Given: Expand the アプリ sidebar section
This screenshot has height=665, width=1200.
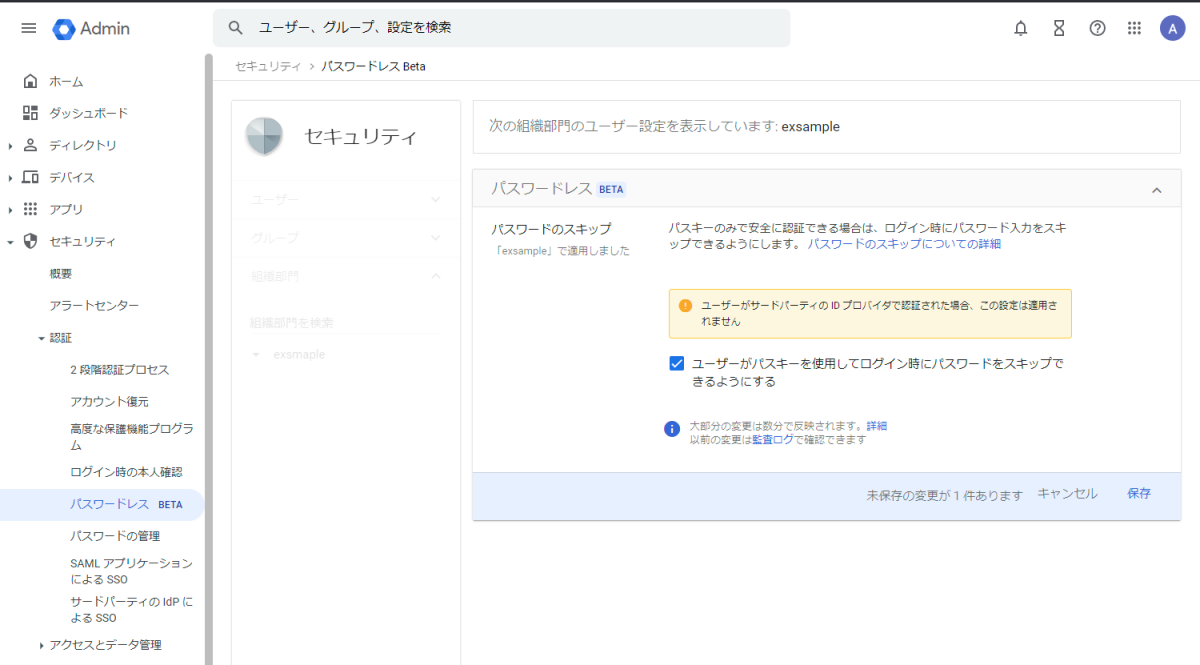Looking at the screenshot, I should pyautogui.click(x=10, y=210).
